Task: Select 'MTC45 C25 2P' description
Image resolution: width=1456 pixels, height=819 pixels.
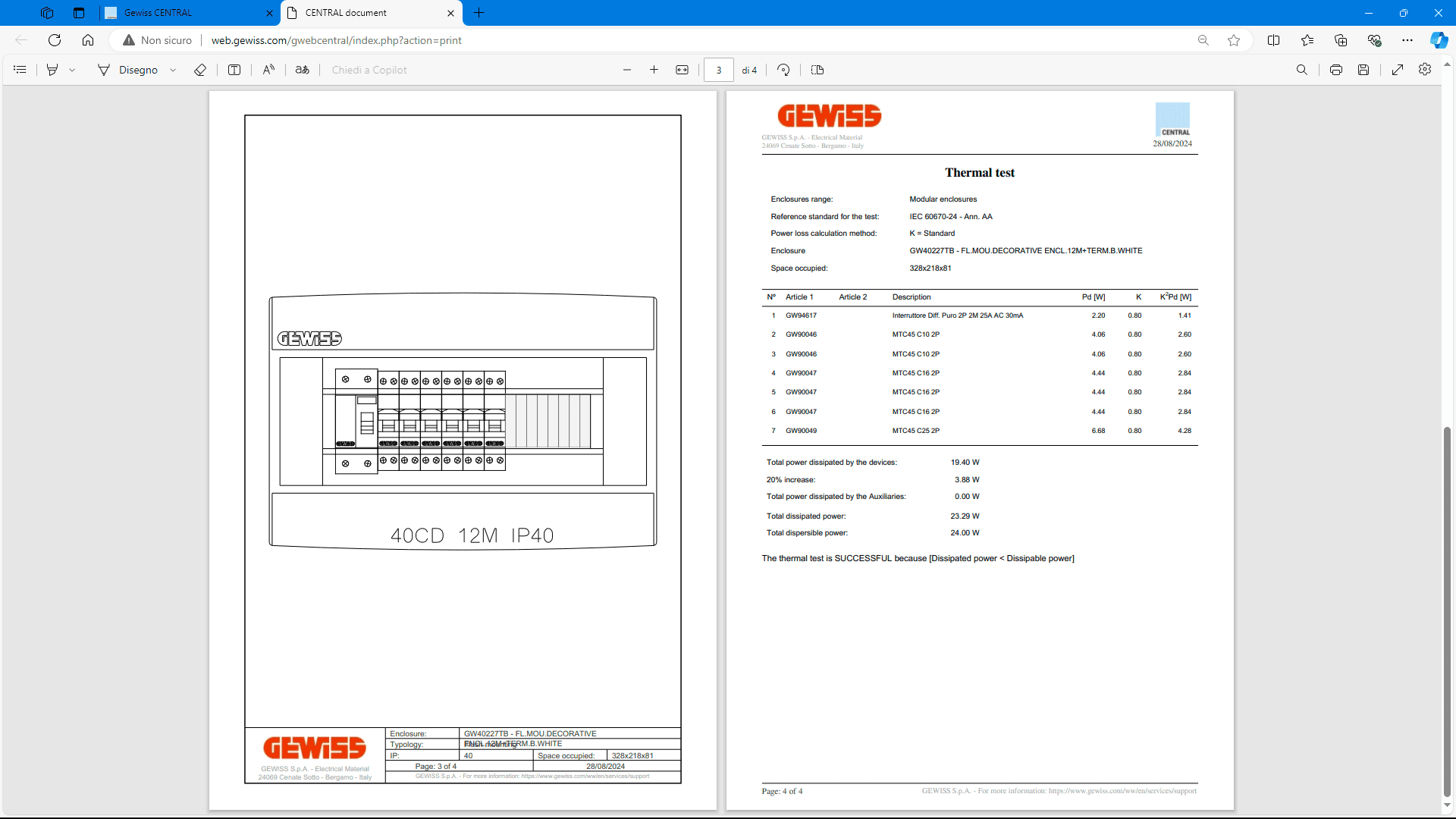Action: coord(915,431)
